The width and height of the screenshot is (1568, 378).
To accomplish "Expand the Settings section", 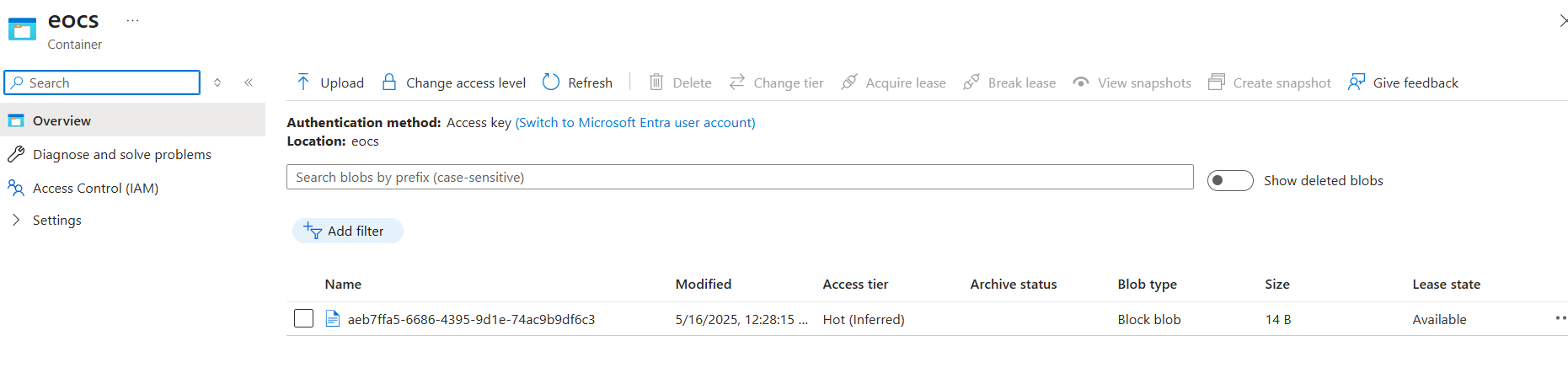I will click(16, 220).
